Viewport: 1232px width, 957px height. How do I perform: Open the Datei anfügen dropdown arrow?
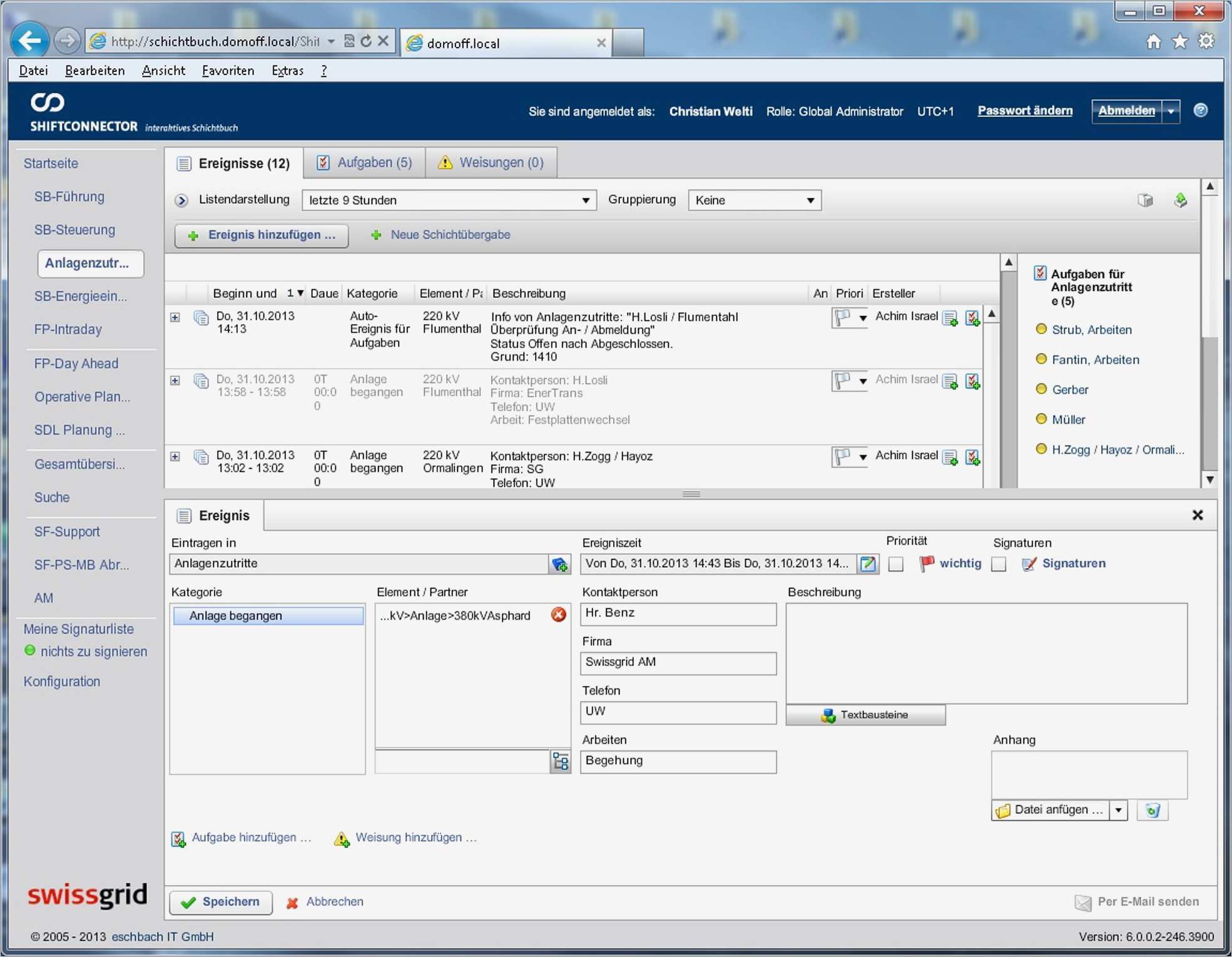1117,811
